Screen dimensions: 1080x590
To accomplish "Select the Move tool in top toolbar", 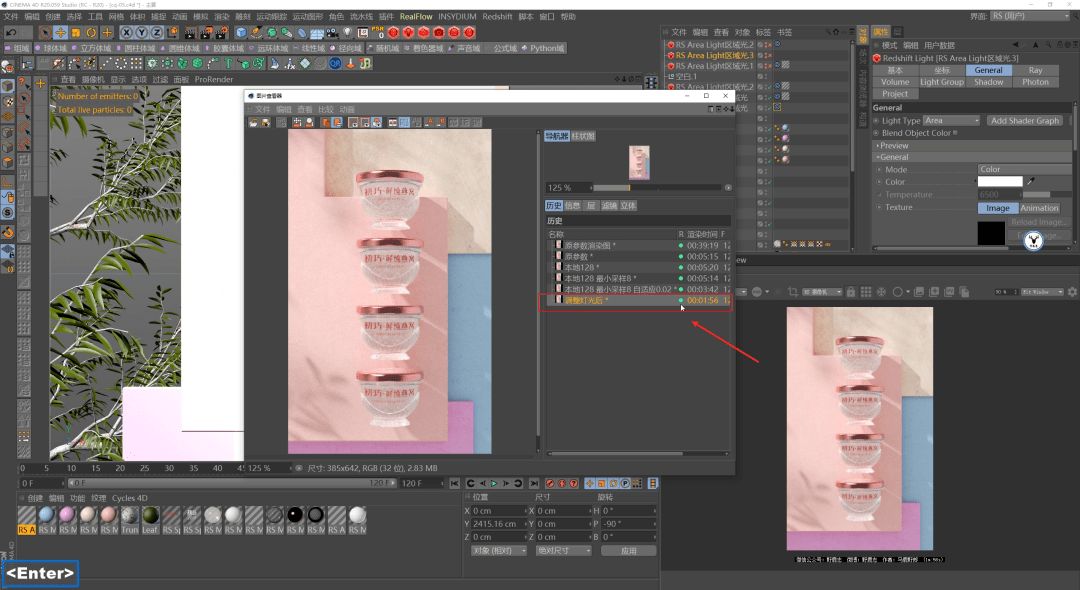I will tap(60, 33).
